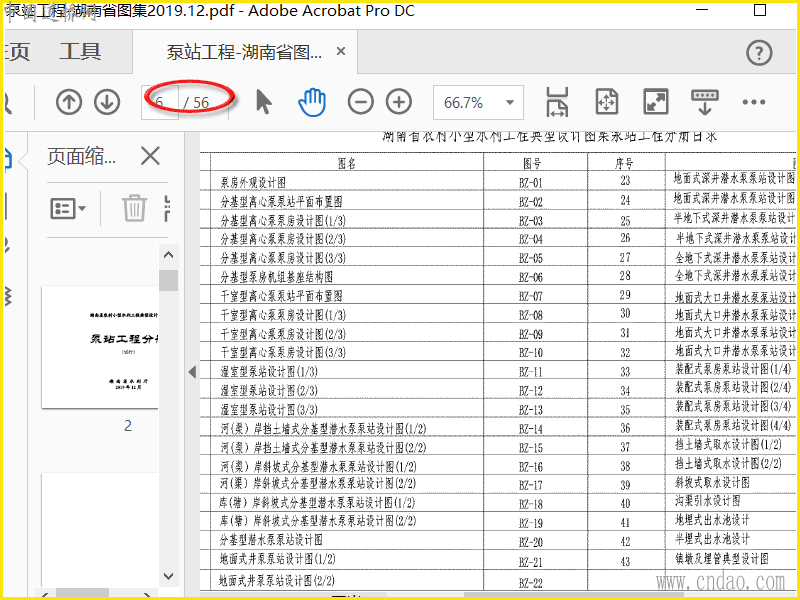Go to next page with down arrow
The height and width of the screenshot is (600, 800).
(x=107, y=102)
